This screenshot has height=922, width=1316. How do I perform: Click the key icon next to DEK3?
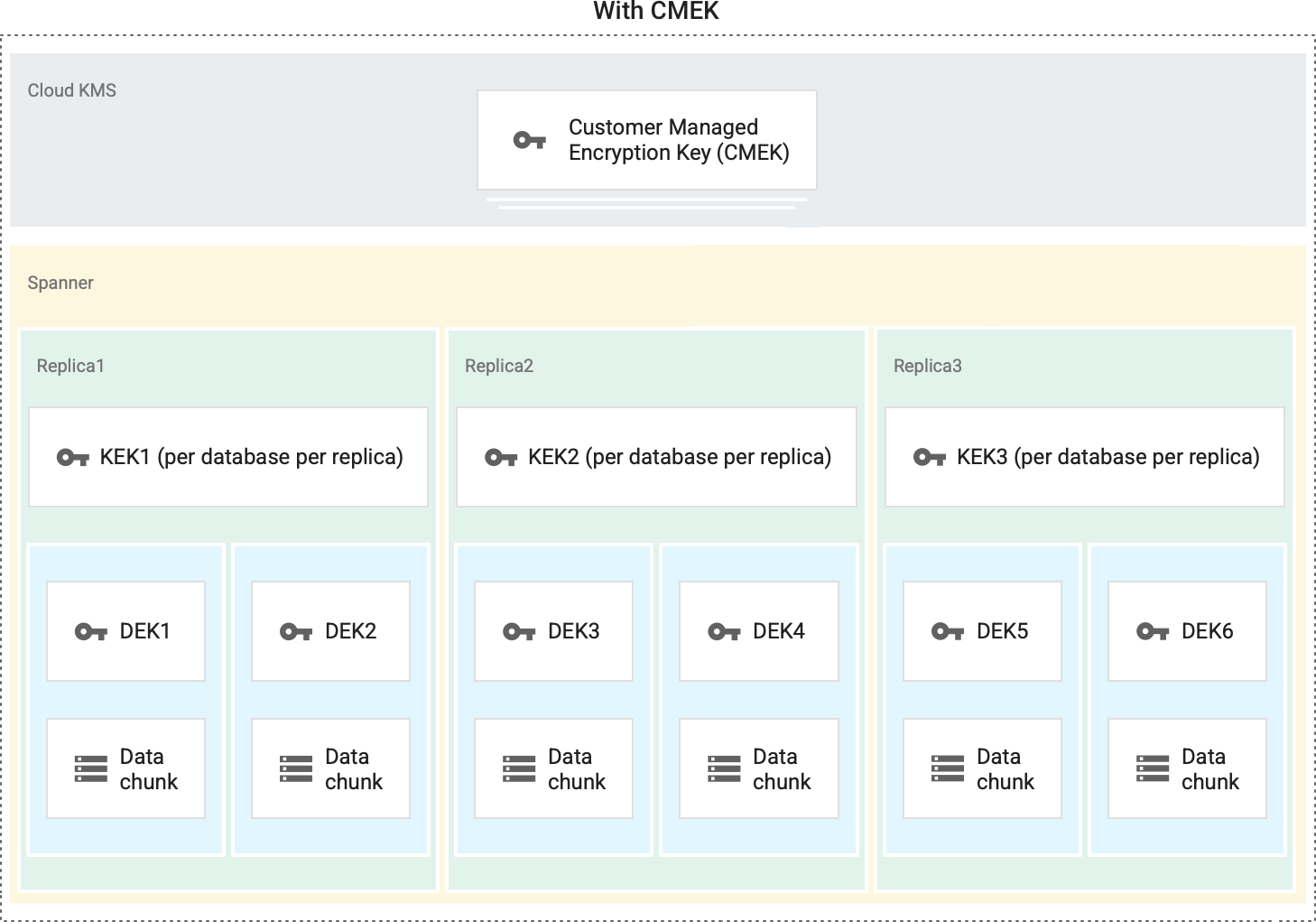[x=519, y=632]
